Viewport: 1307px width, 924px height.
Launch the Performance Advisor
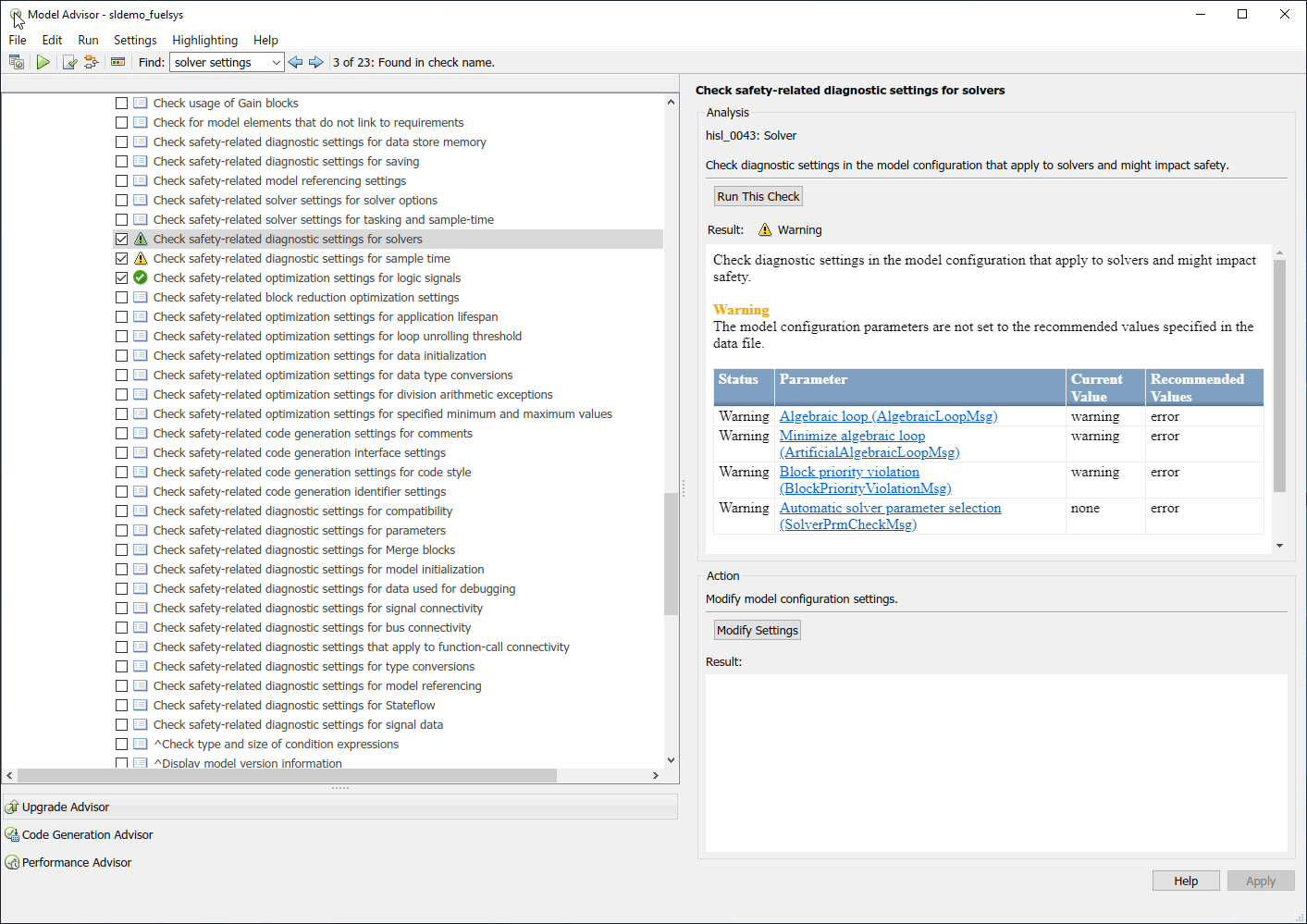[x=76, y=863]
